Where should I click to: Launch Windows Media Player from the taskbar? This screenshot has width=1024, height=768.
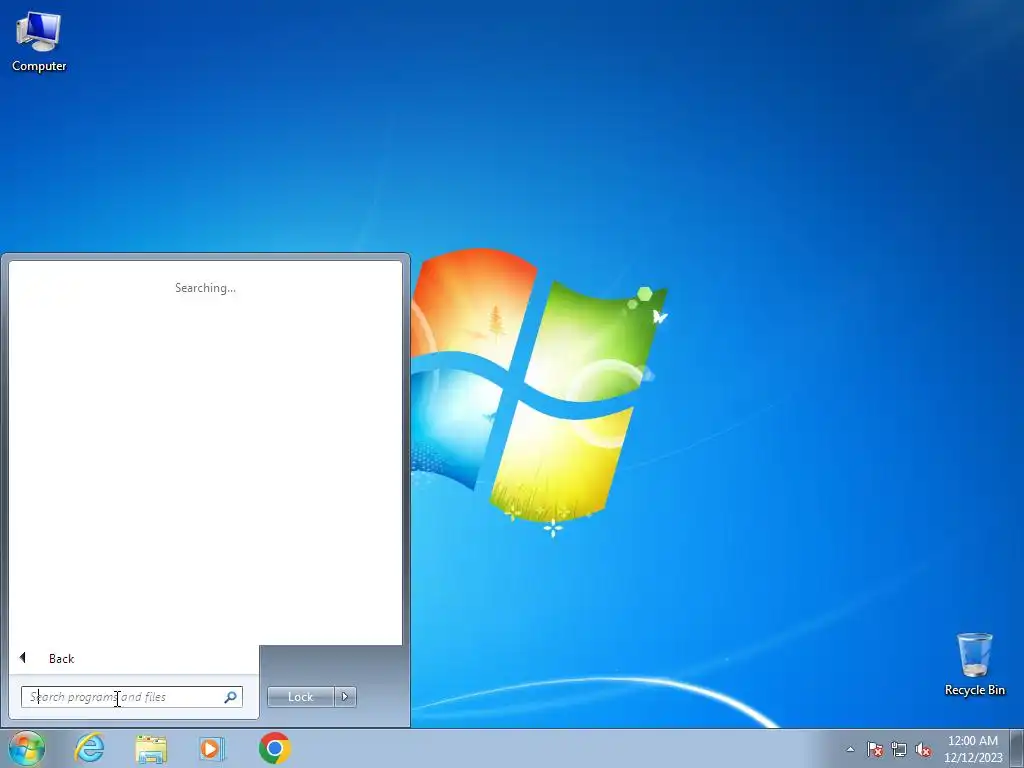tap(212, 748)
